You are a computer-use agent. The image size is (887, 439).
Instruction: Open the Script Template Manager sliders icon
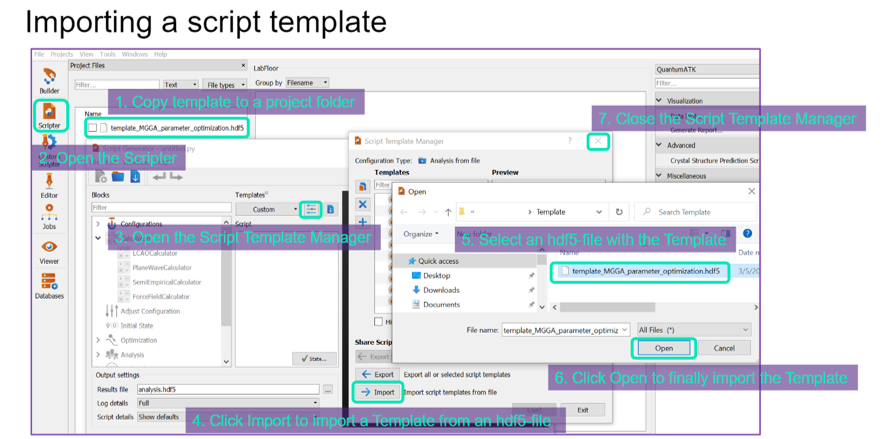click(310, 209)
